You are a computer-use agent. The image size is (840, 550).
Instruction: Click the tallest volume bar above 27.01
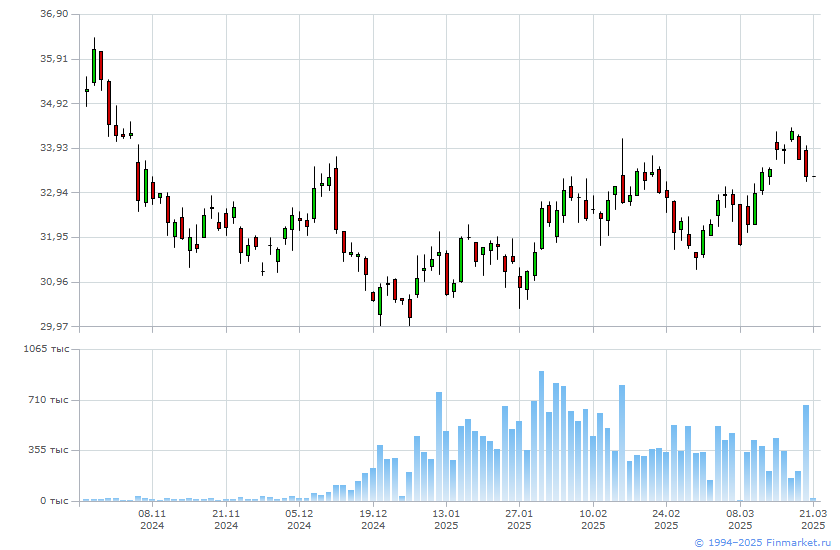coord(541,436)
